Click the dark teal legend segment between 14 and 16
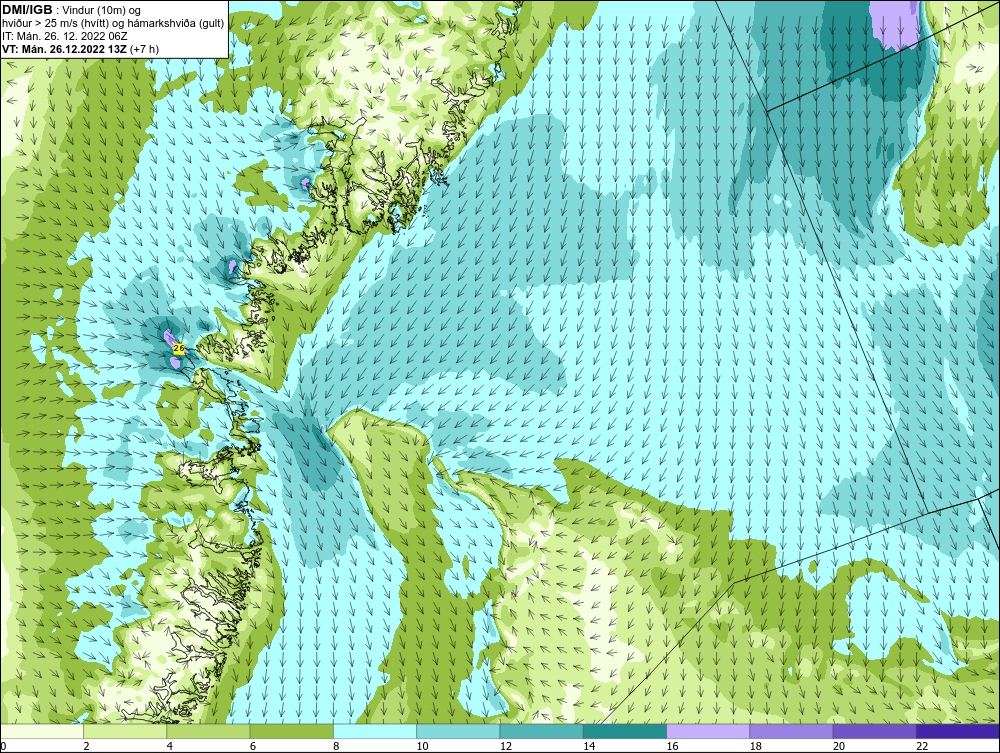This screenshot has height=753, width=1000. tap(624, 731)
